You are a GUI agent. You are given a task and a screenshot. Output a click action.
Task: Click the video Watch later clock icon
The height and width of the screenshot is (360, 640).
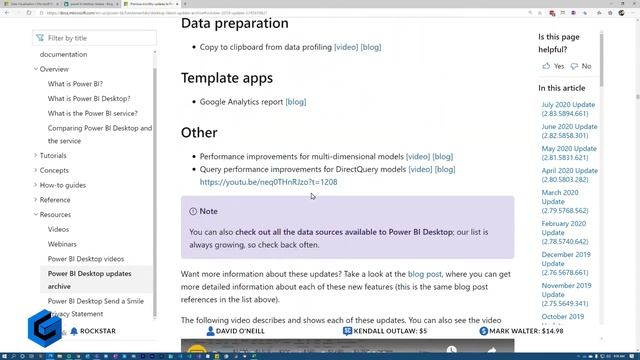tap(451, 349)
